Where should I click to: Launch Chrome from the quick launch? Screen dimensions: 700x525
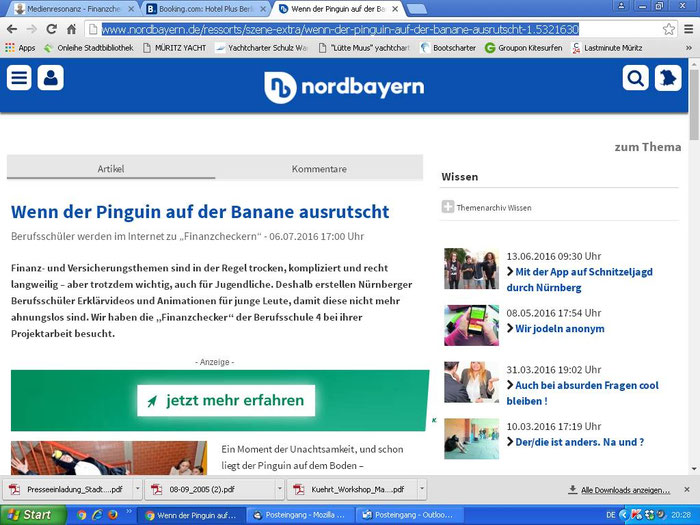point(81,515)
